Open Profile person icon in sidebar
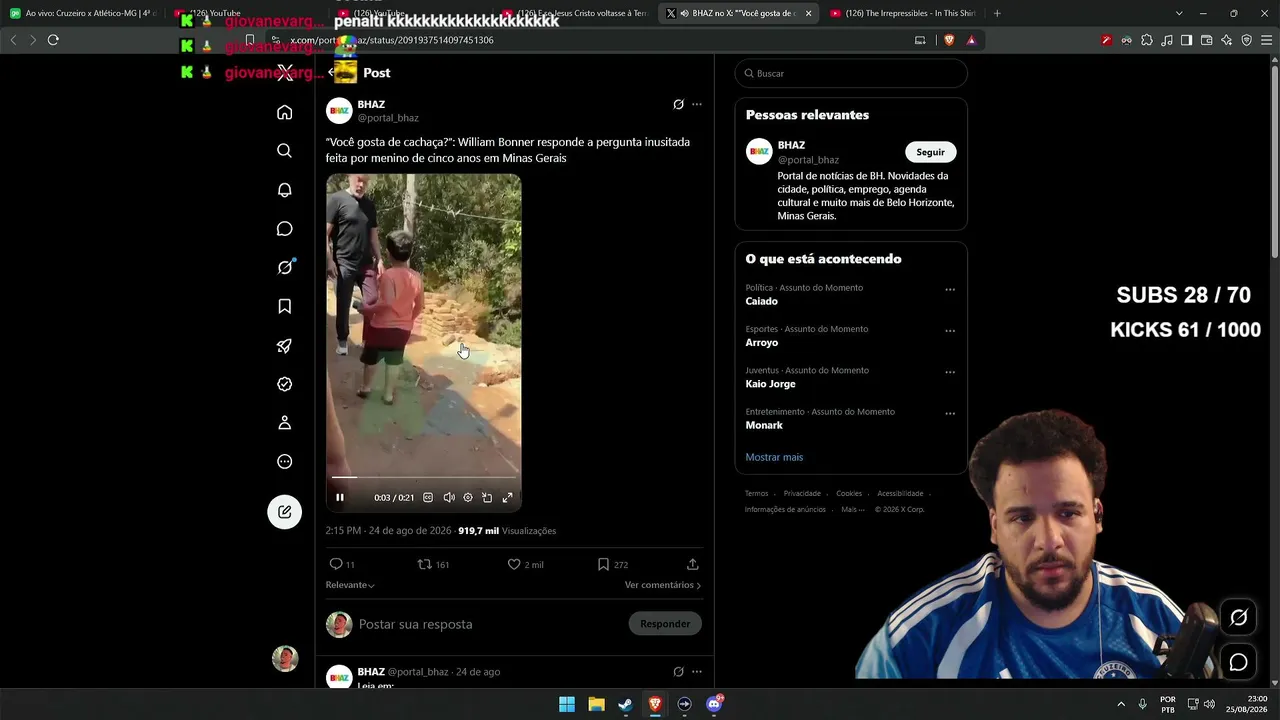This screenshot has width=1280, height=720. [285, 423]
